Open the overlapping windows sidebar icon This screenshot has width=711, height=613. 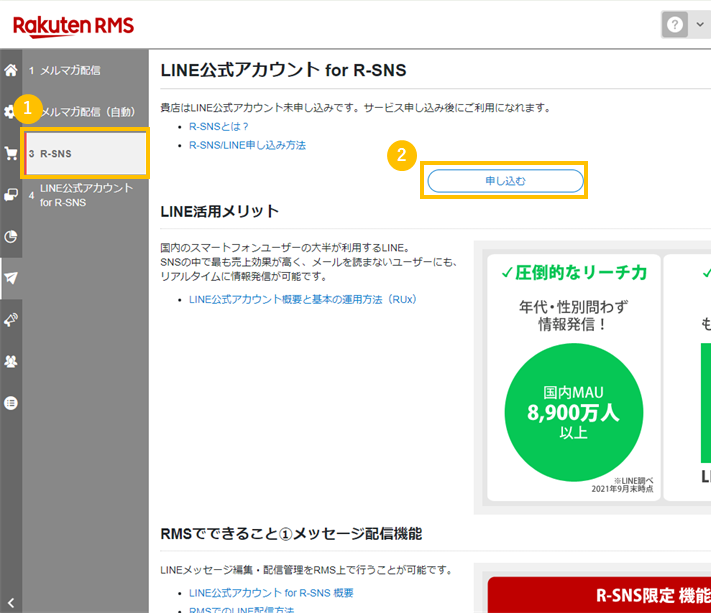[11, 195]
